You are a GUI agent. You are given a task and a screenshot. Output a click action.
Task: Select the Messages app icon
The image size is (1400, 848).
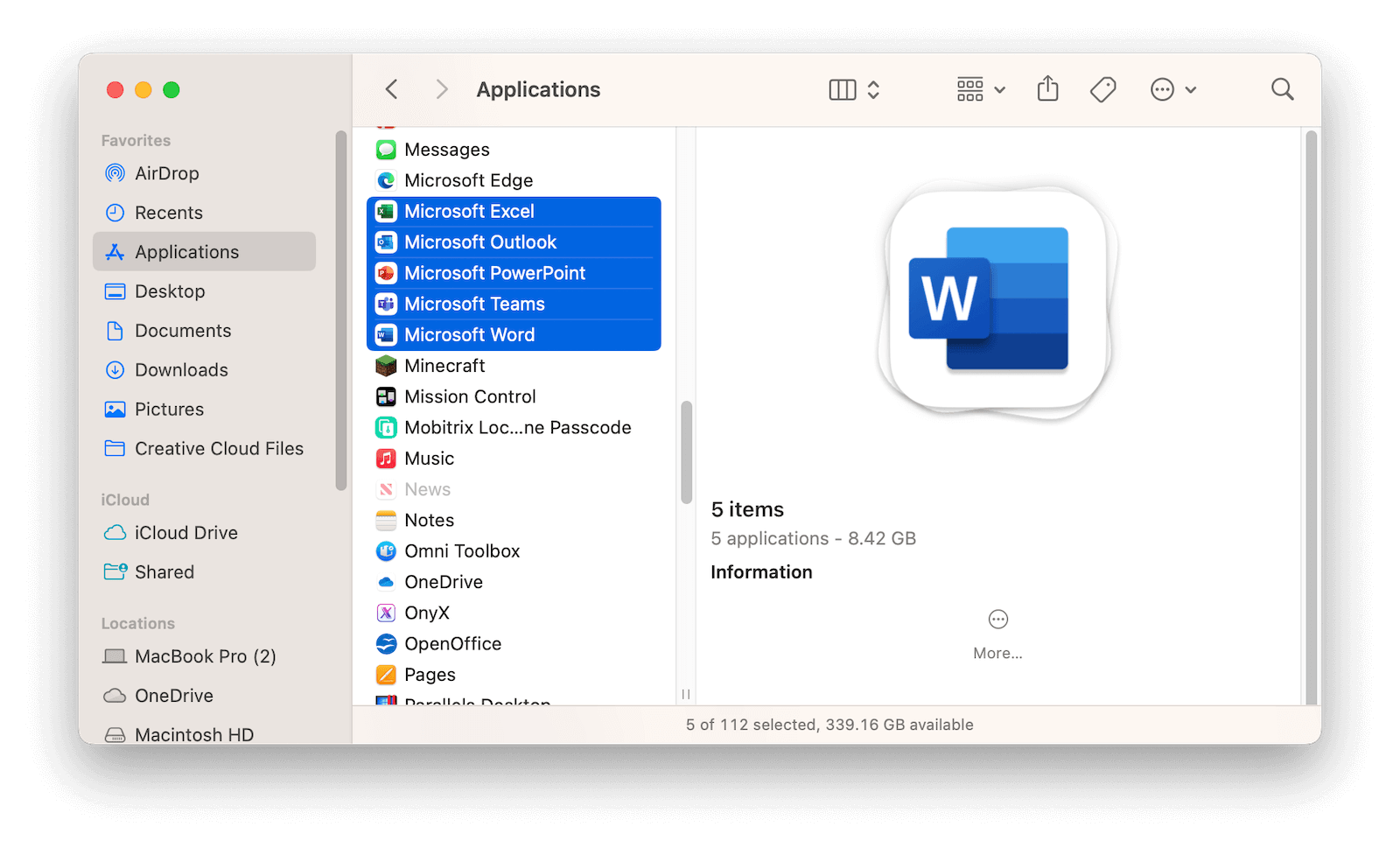click(x=386, y=150)
